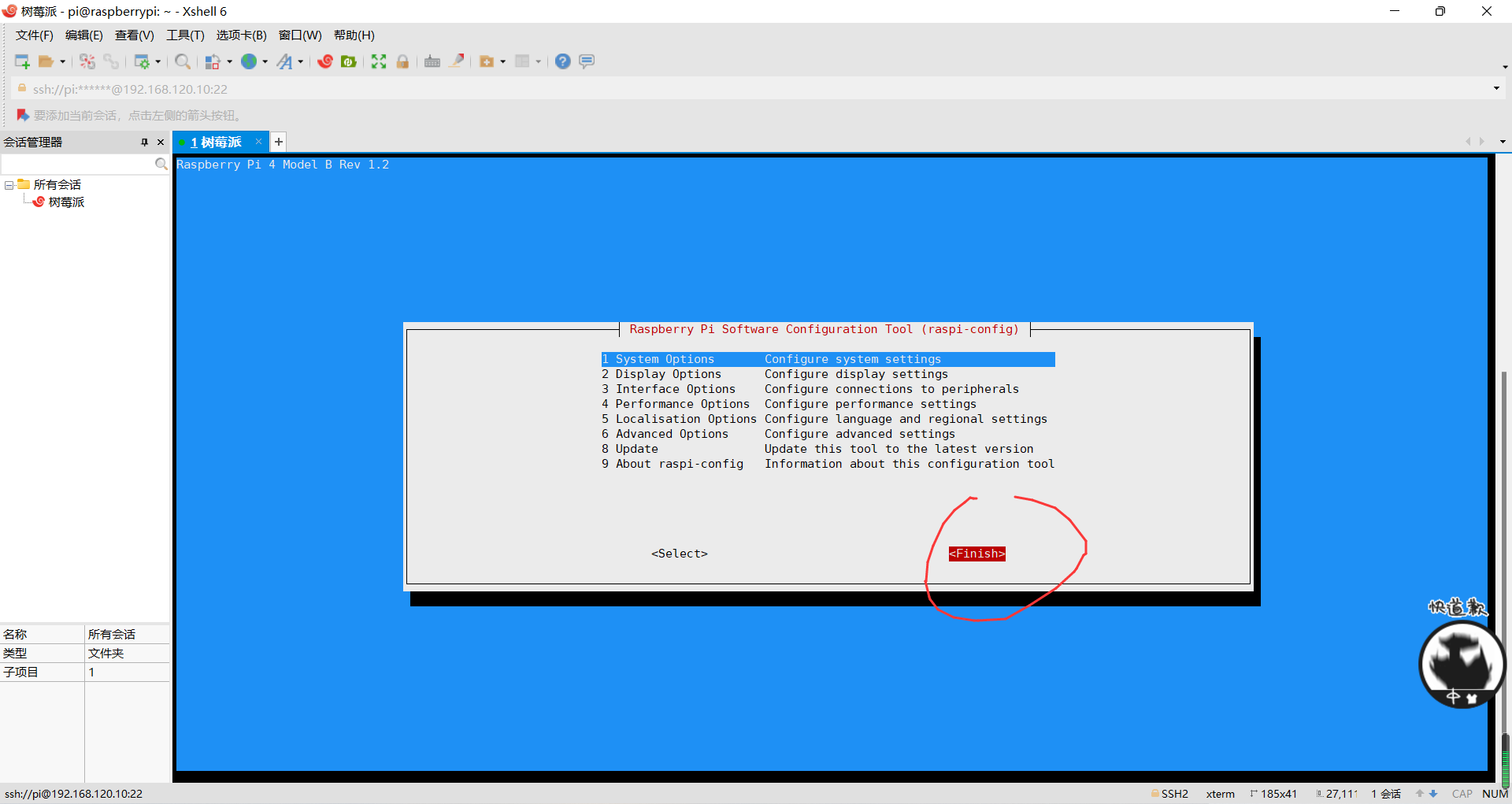Expand the encoding globe dropdown arrow
Viewport: 1512px width, 804px height.
pyautogui.click(x=265, y=61)
